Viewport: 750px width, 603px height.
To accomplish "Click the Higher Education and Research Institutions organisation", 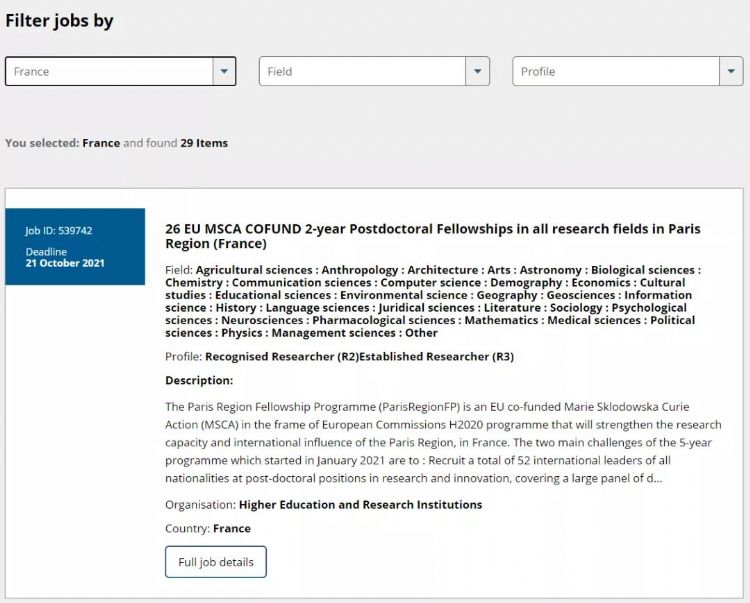I will 360,504.
